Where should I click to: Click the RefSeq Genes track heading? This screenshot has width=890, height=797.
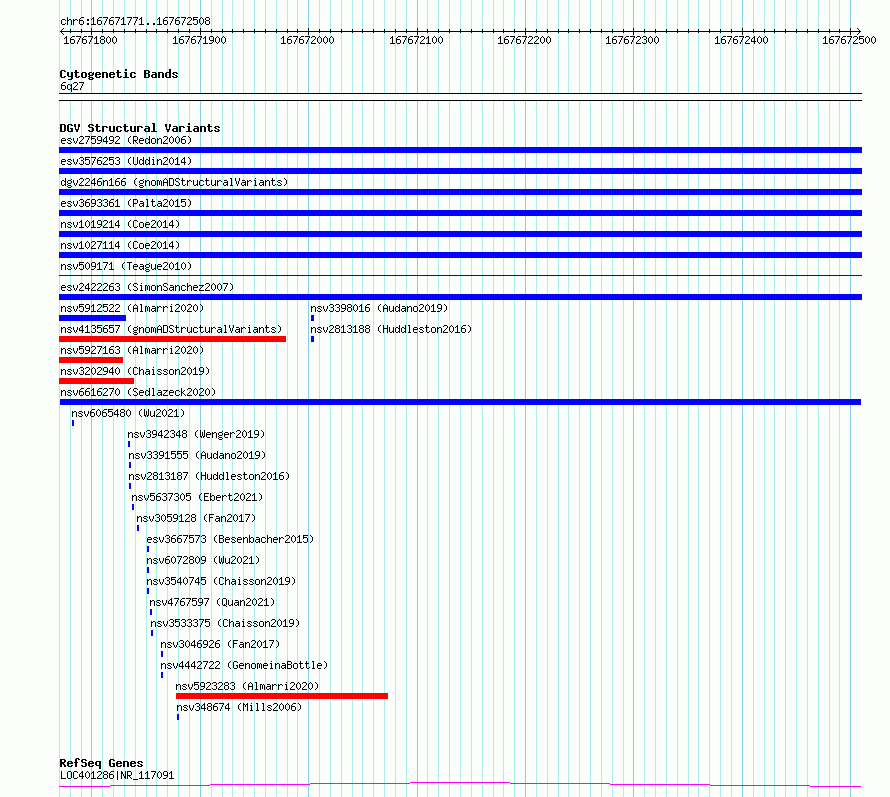(101, 764)
